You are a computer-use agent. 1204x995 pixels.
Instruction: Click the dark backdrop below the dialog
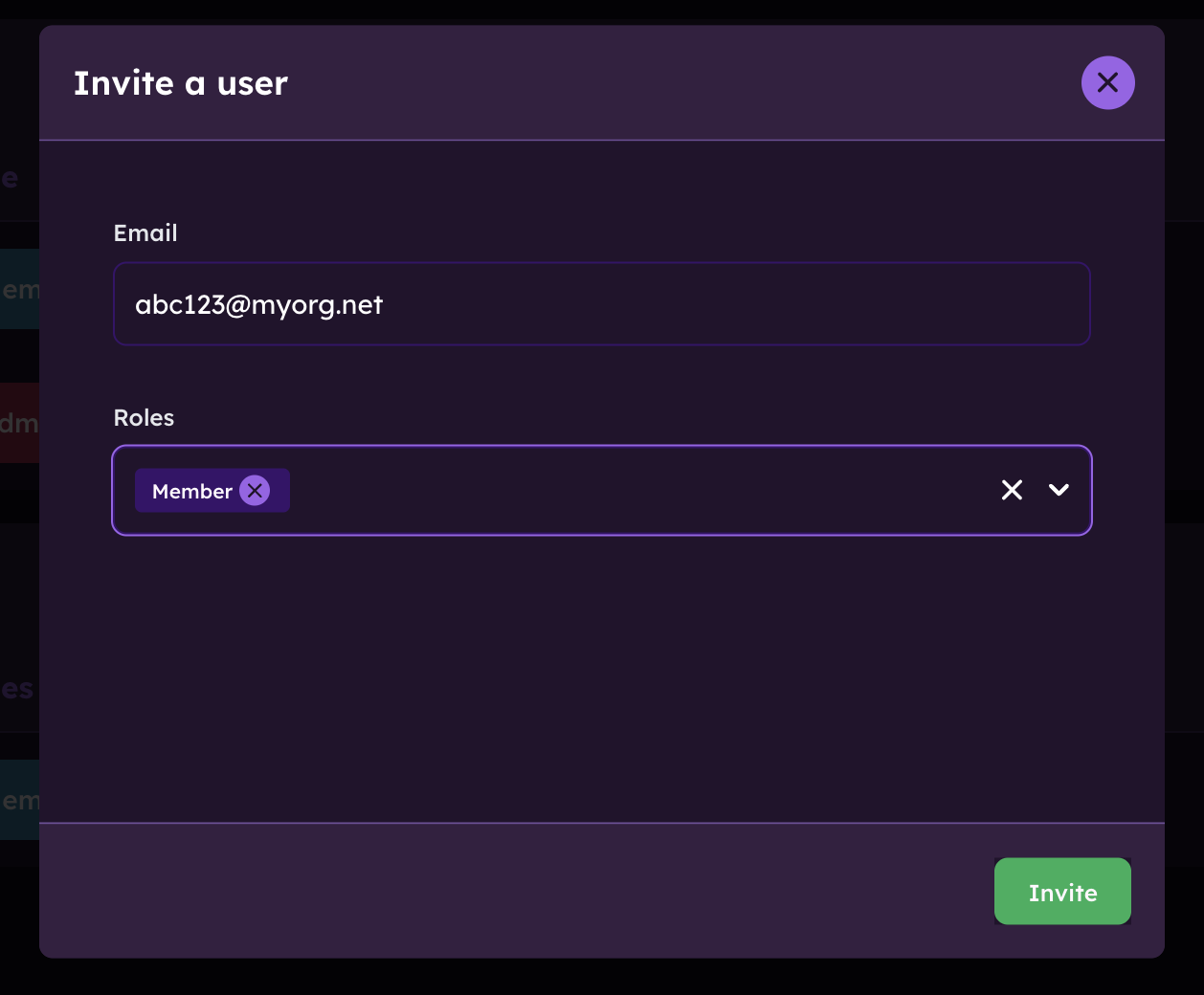[x=601, y=978]
